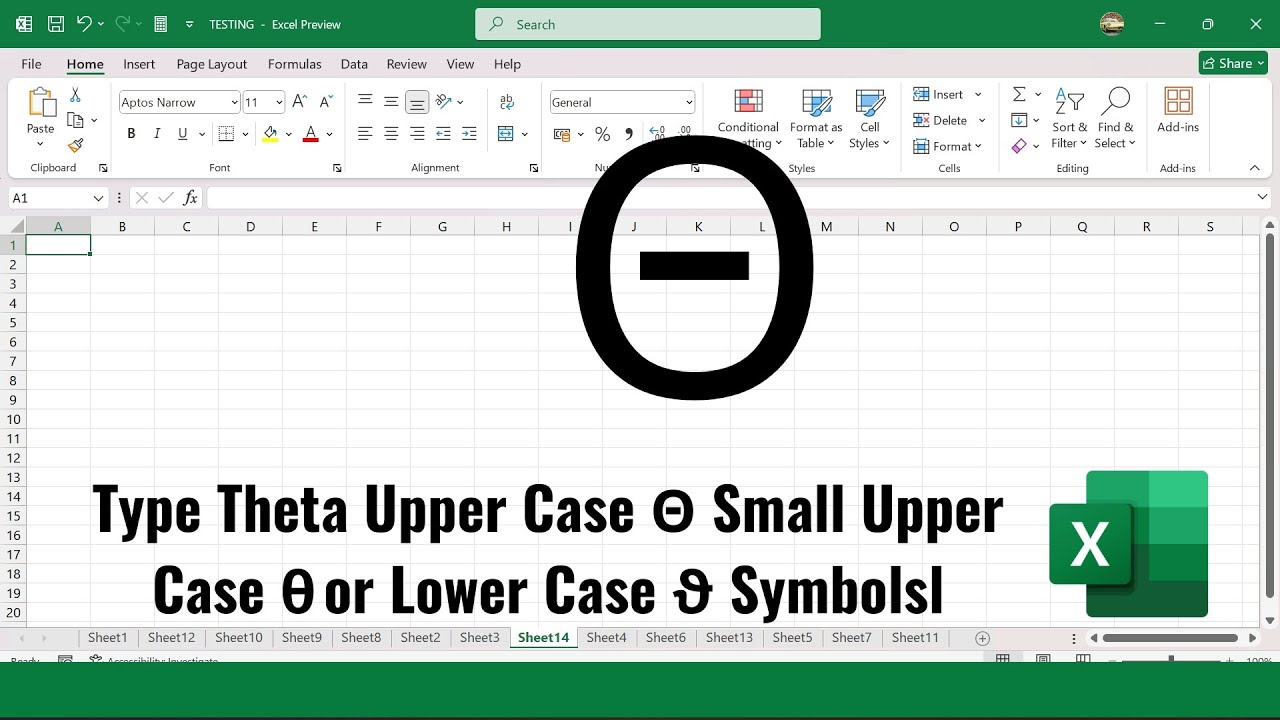Toggle Bottom Align for cells
The width and height of the screenshot is (1280, 720).
click(417, 102)
